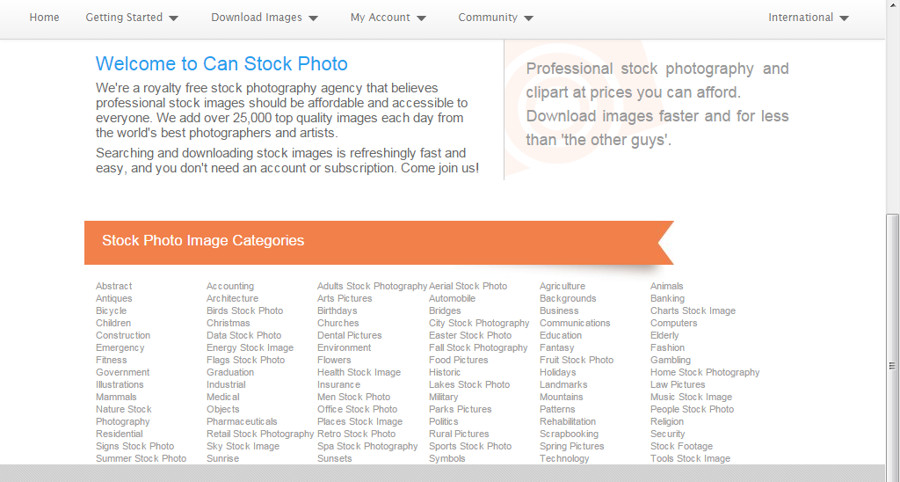The height and width of the screenshot is (482, 900).
Task: Expand the Community dropdown arrow
Action: pos(528,18)
